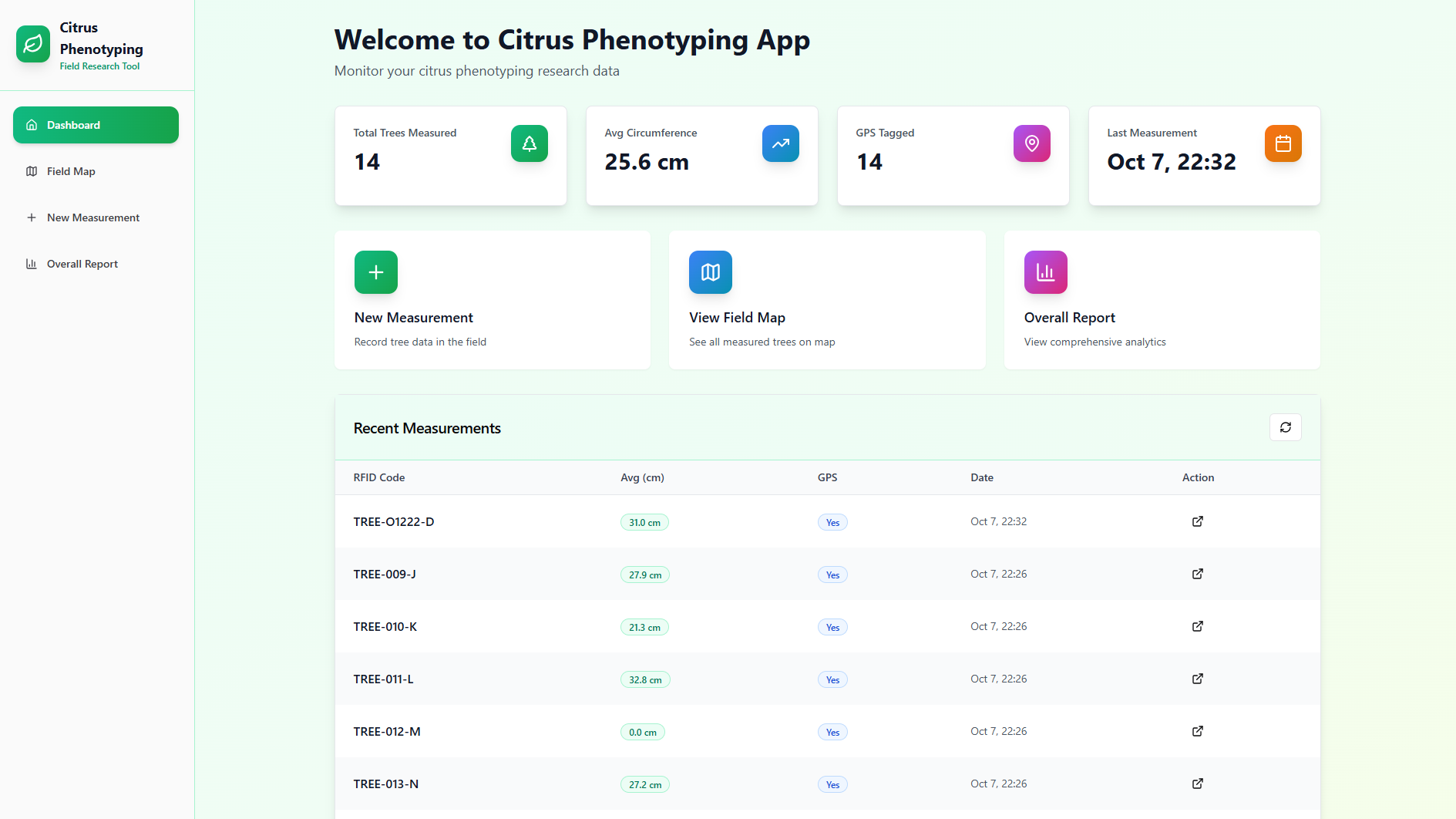The height and width of the screenshot is (819, 1456).
Task: Open details for TREE-010-K row
Action: (1198, 626)
